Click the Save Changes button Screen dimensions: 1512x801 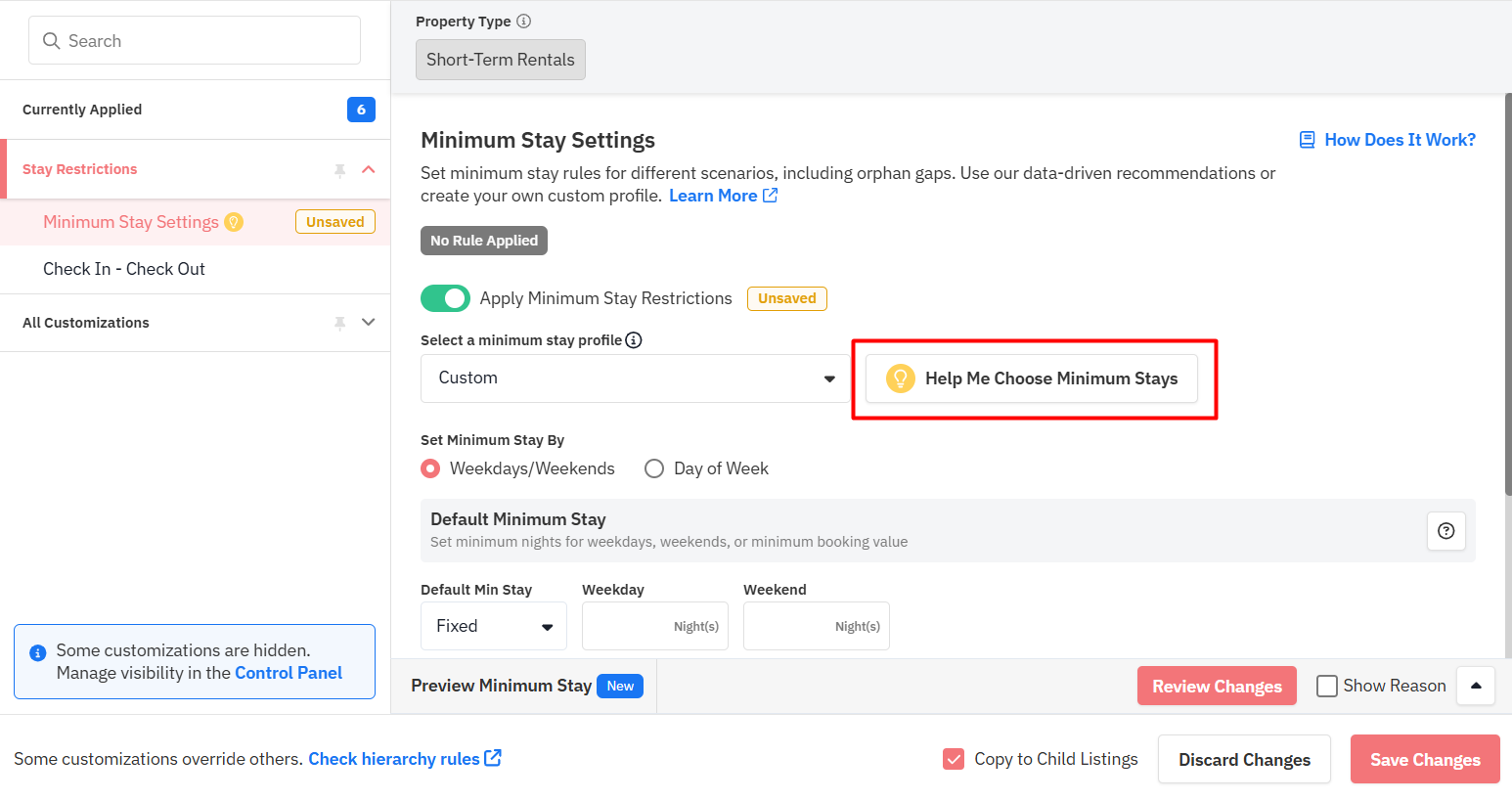1425,759
